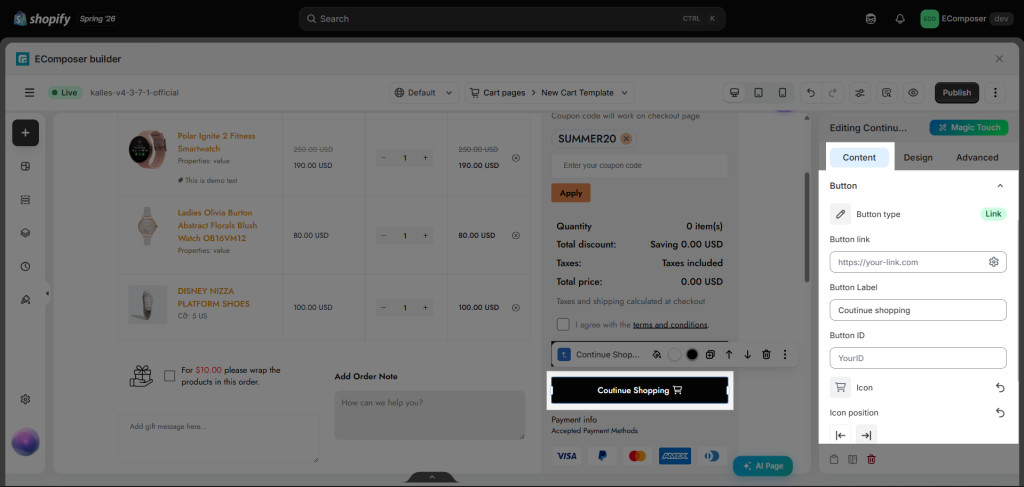Collapse the left sidebar with arrow handle
This screenshot has width=1024, height=487.
click(47, 294)
